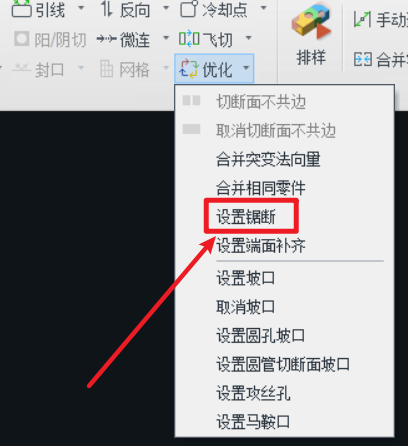Open the 冷却点 dropdown arrow

pyautogui.click(x=263, y=8)
